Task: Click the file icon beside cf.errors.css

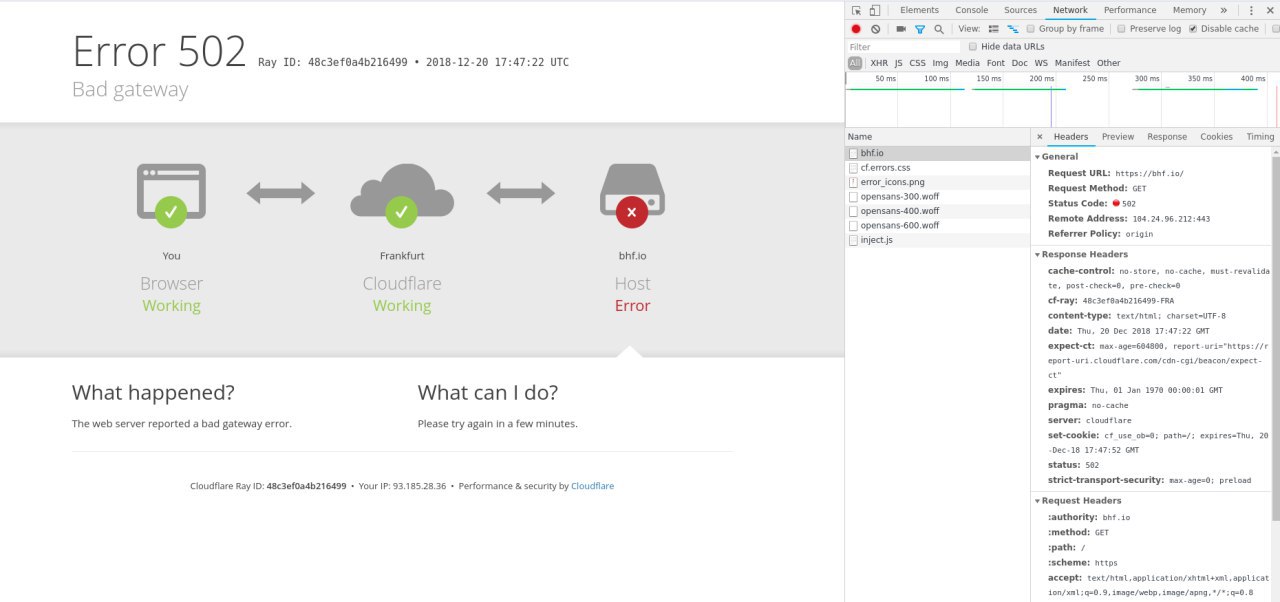Action: coord(853,168)
